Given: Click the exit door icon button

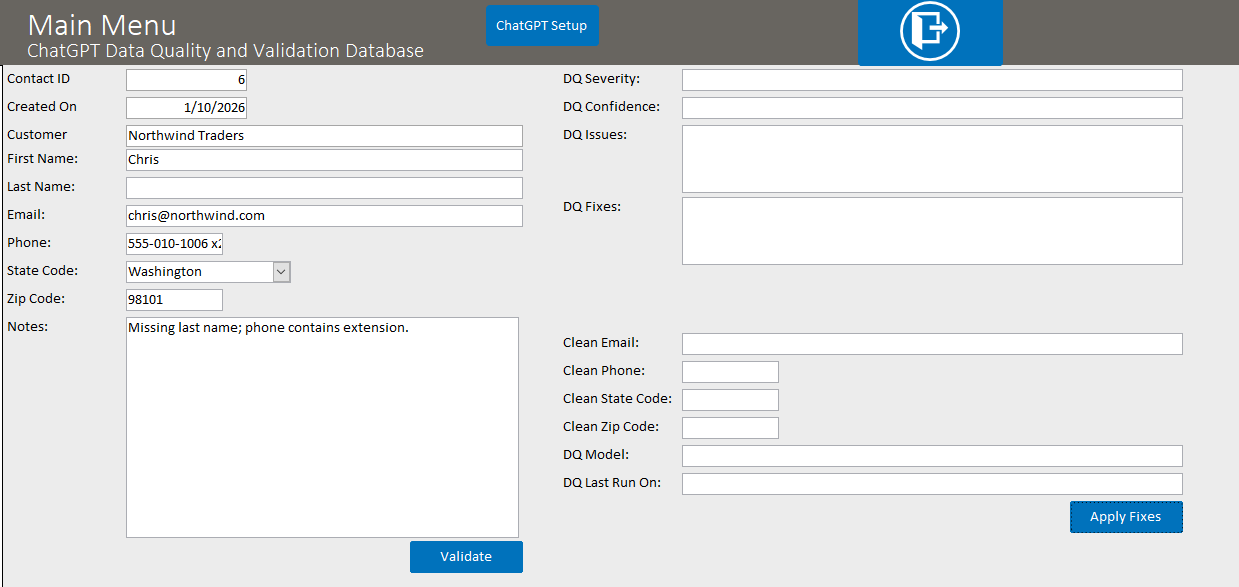Looking at the screenshot, I should (929, 32).
